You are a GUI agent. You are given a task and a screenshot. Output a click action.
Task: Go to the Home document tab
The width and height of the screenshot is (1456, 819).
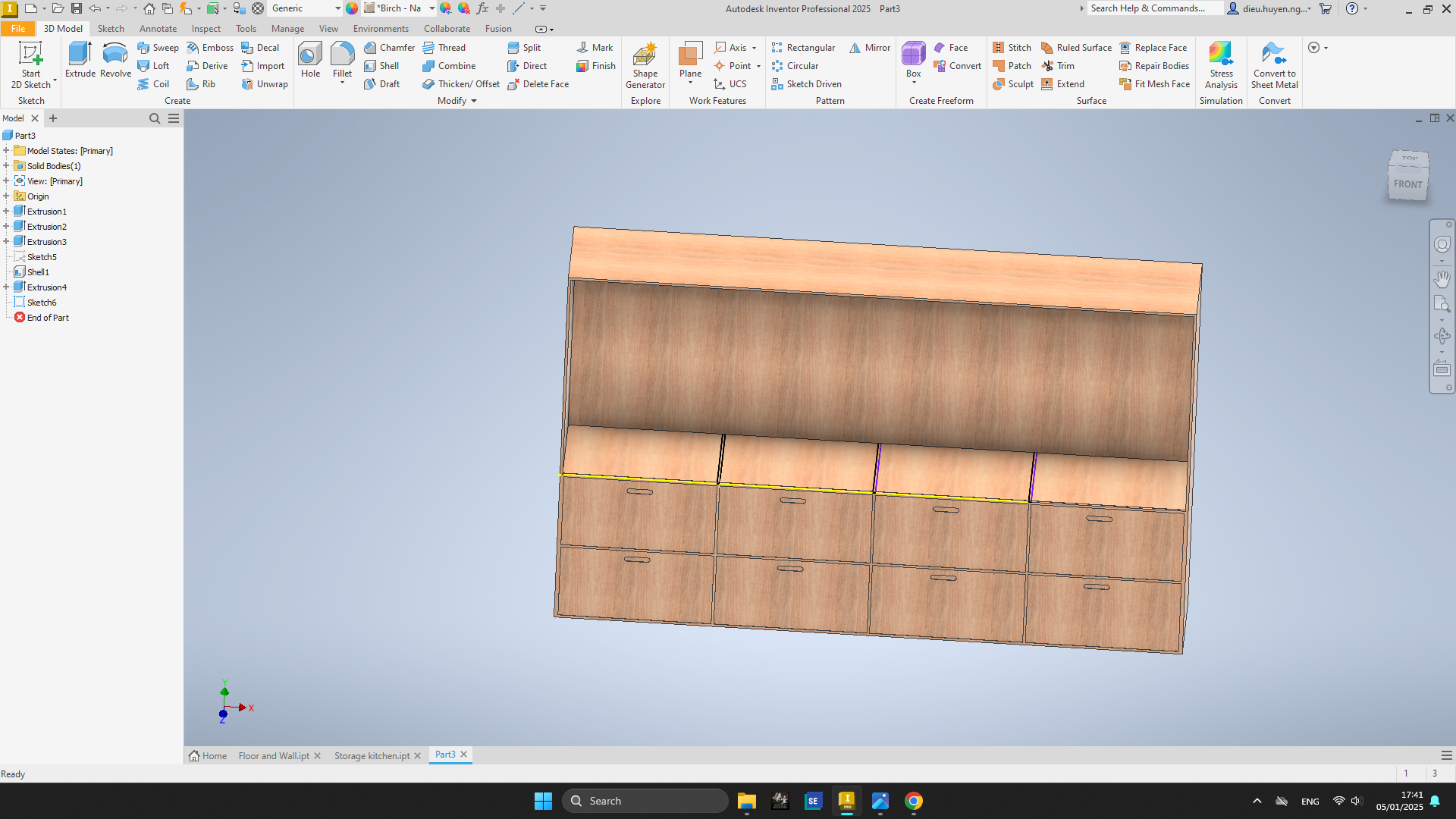208,755
